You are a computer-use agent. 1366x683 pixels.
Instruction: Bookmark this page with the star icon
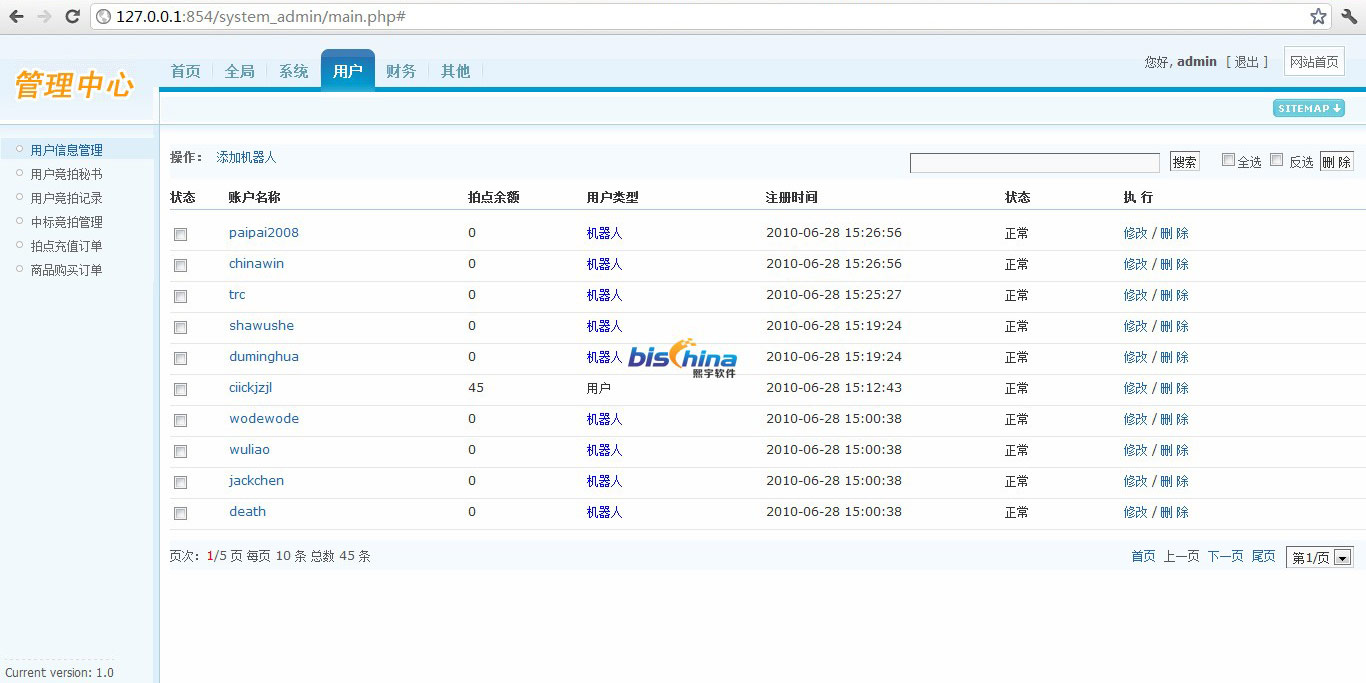[x=1318, y=16]
